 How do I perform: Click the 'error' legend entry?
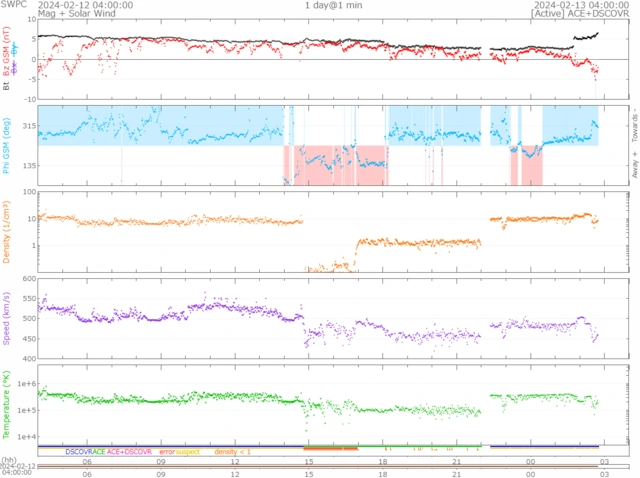pos(166,452)
